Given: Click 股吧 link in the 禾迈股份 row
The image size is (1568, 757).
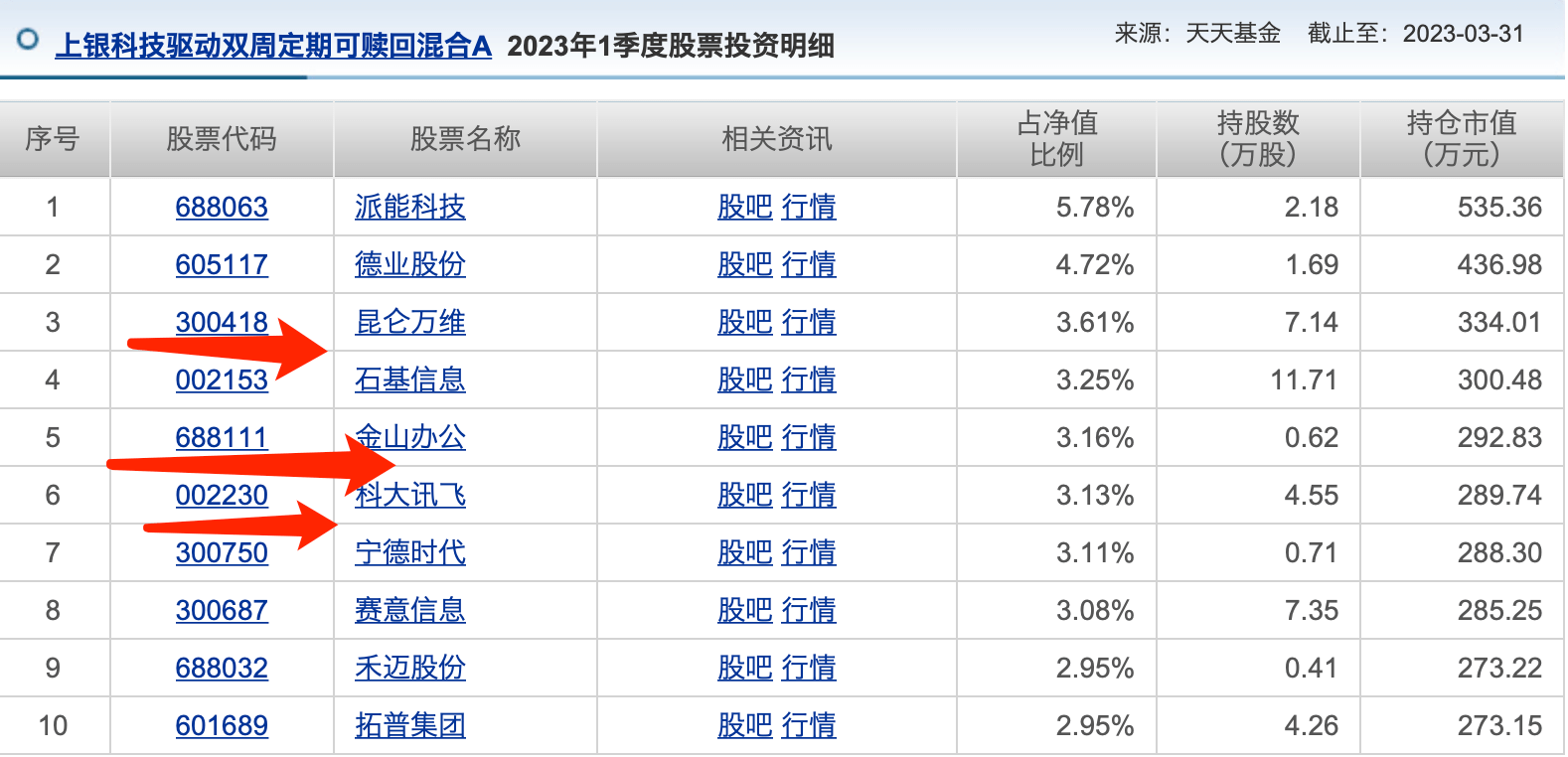Looking at the screenshot, I should point(744,669).
